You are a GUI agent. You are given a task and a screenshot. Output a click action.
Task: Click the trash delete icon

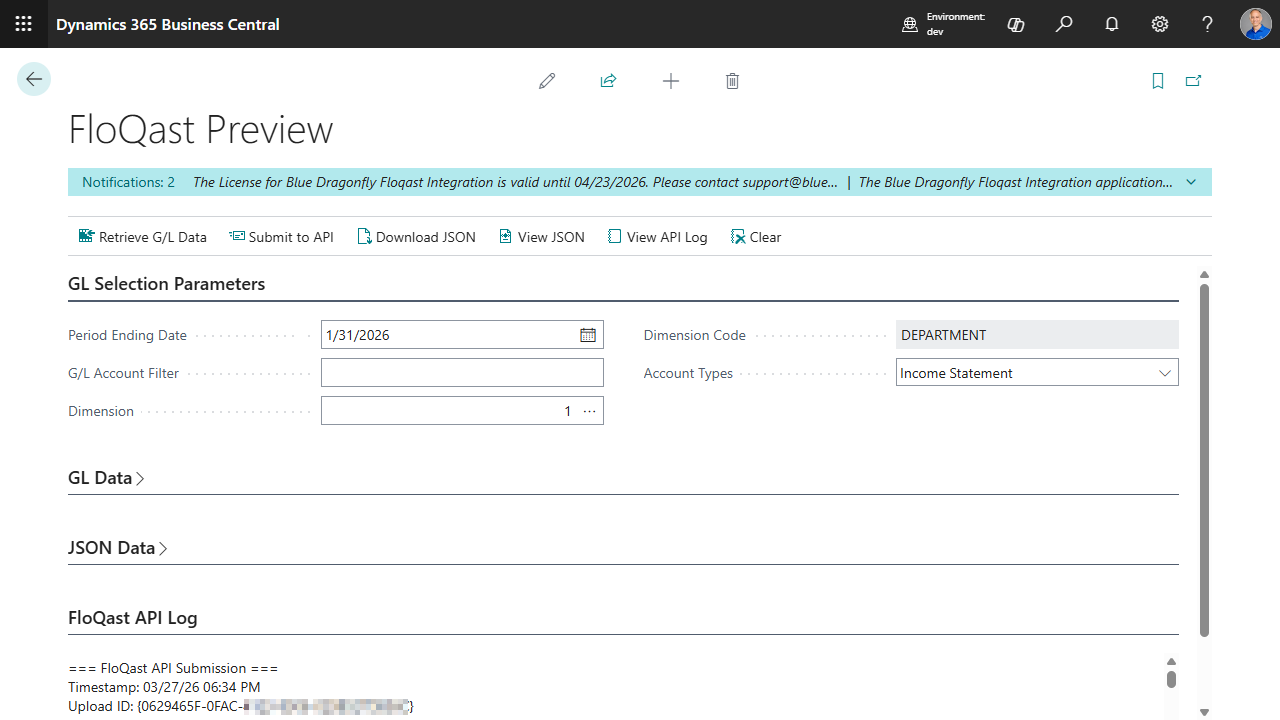[x=732, y=81]
